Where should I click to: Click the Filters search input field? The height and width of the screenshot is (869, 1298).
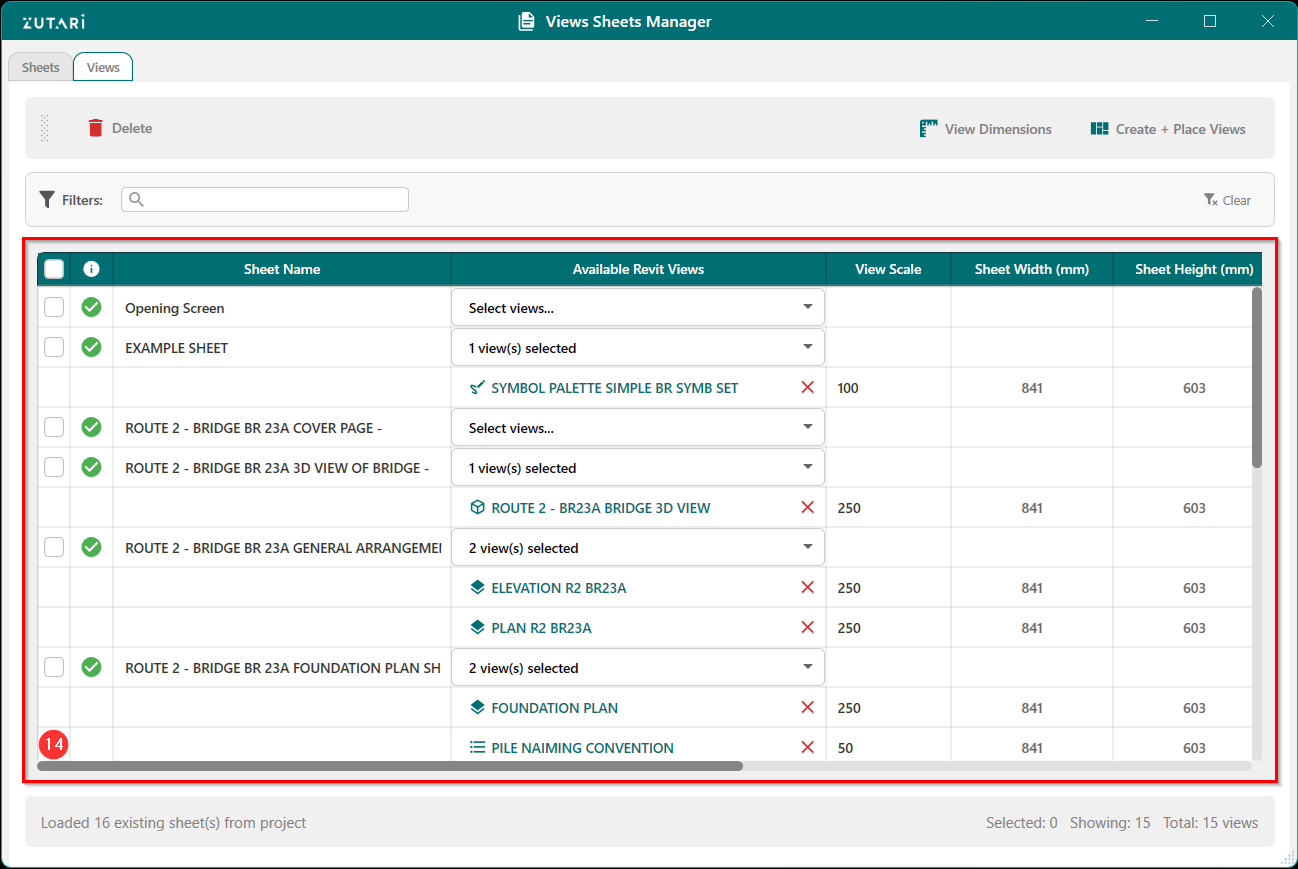[265, 200]
